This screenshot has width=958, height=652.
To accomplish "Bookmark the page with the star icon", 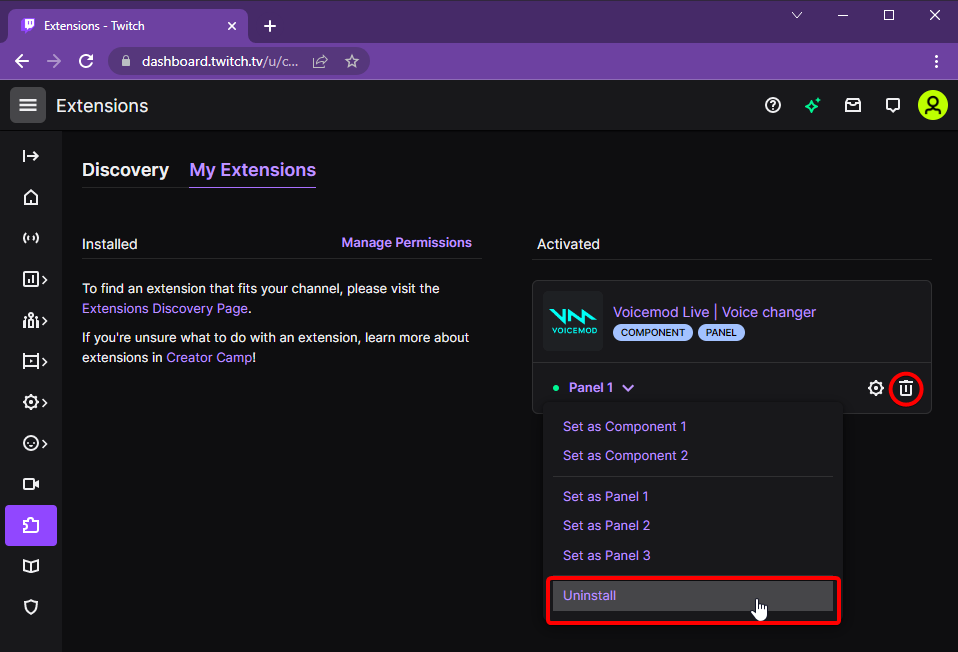I will [x=352, y=61].
